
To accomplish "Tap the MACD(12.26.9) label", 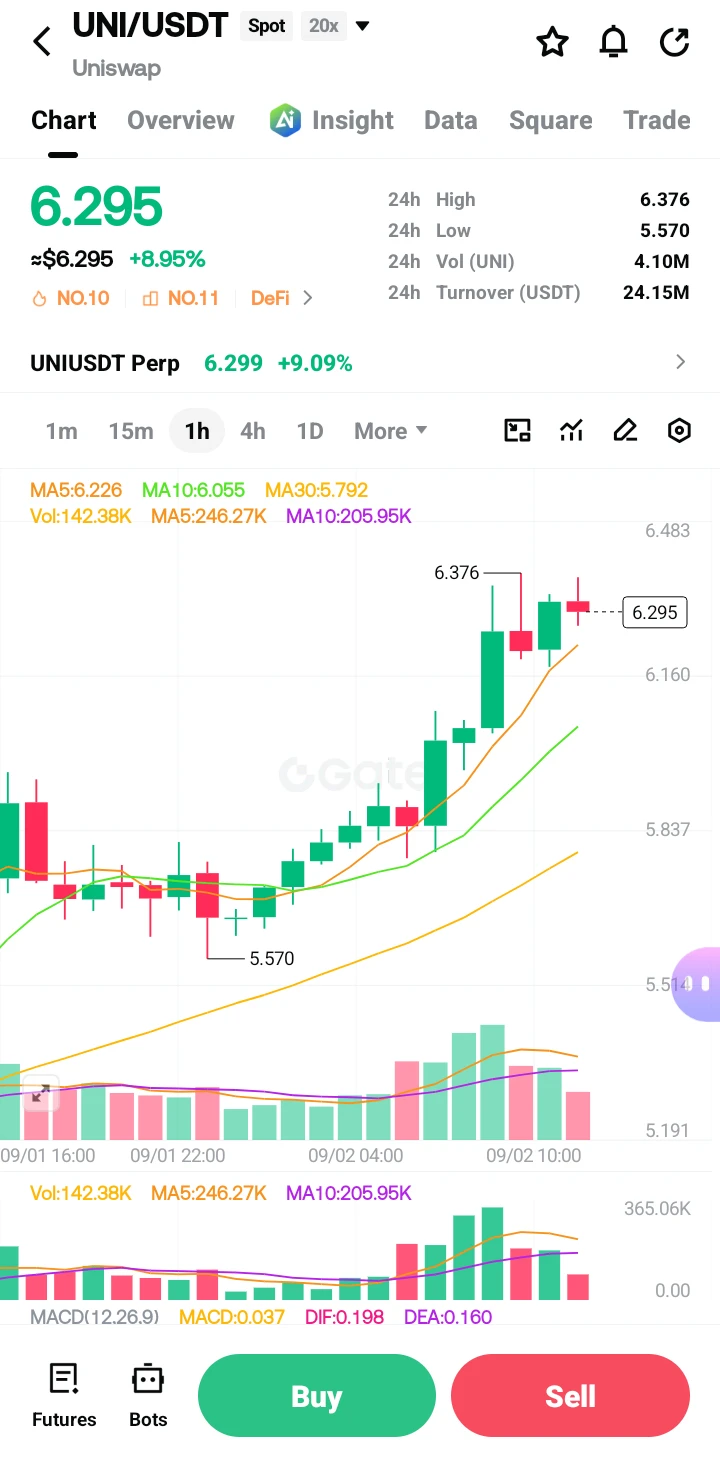I will coord(95,1316).
